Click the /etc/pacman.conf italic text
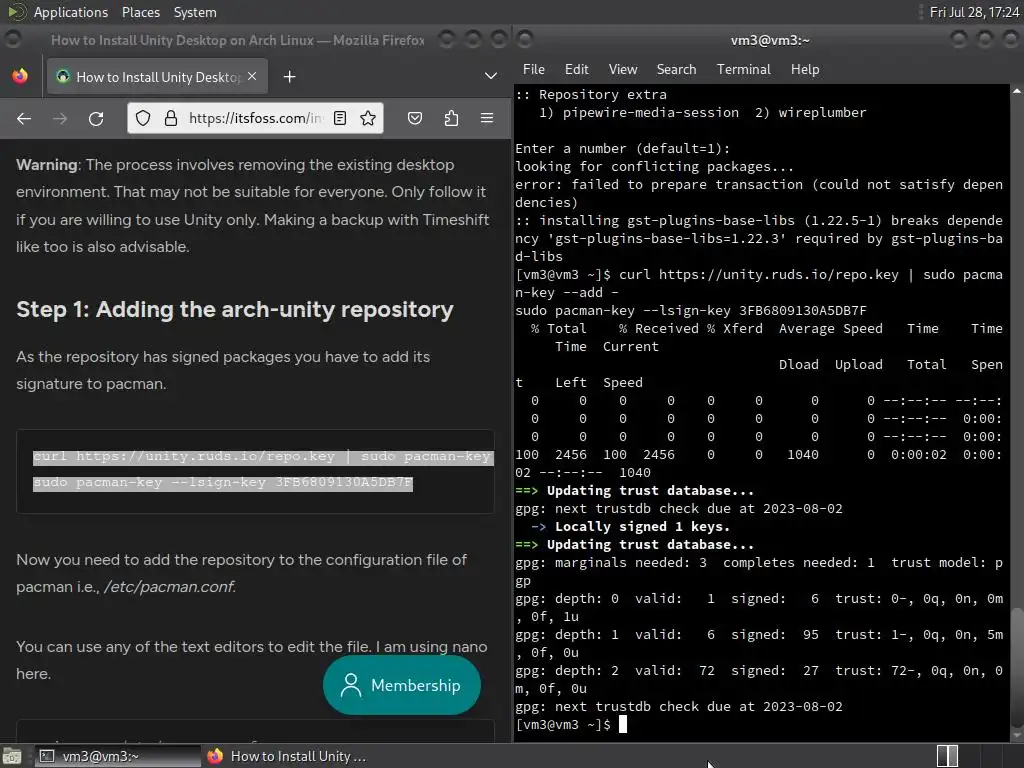This screenshot has height=768, width=1024. click(x=169, y=586)
